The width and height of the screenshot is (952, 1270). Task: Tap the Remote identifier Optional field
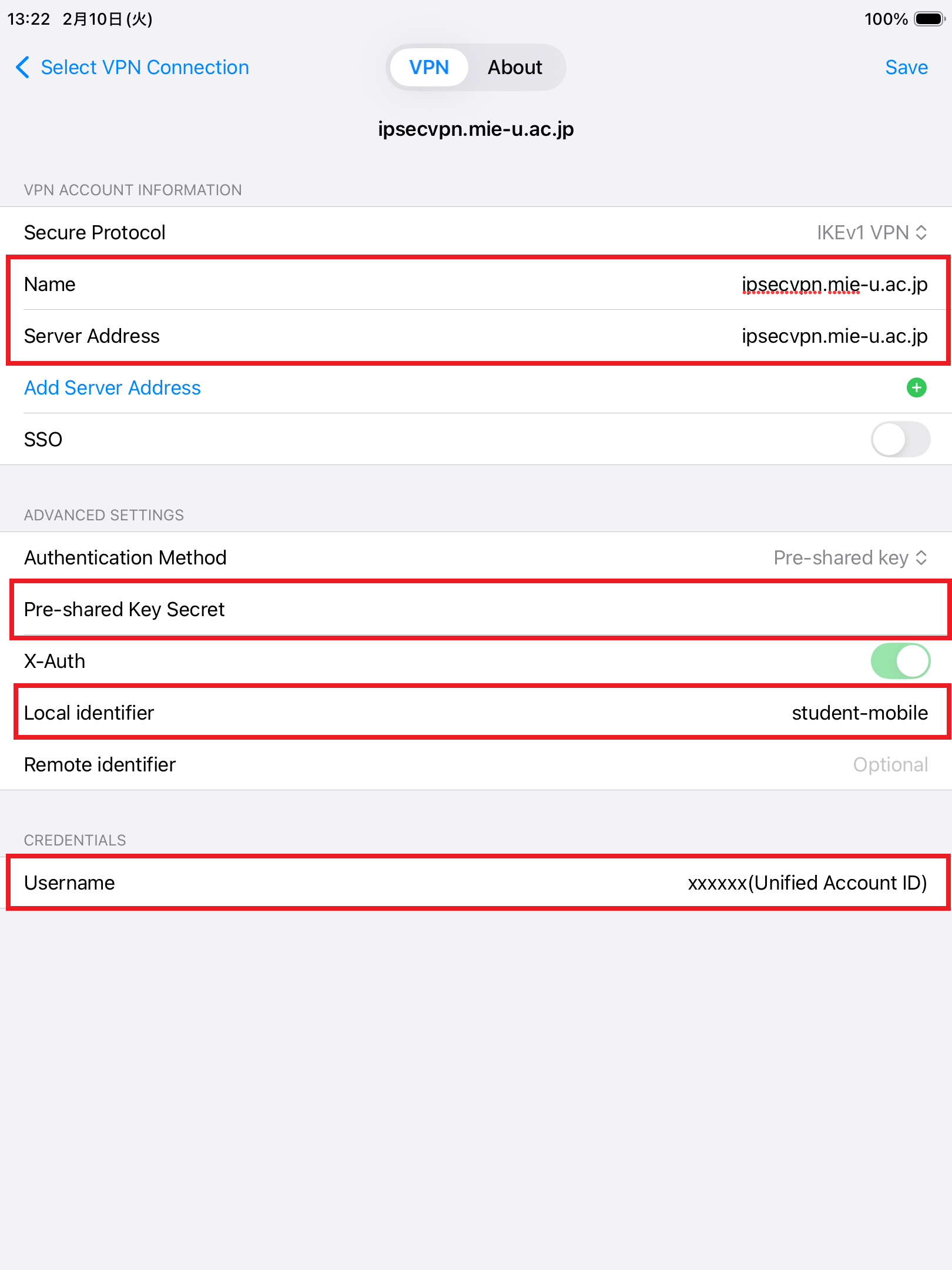click(x=890, y=764)
